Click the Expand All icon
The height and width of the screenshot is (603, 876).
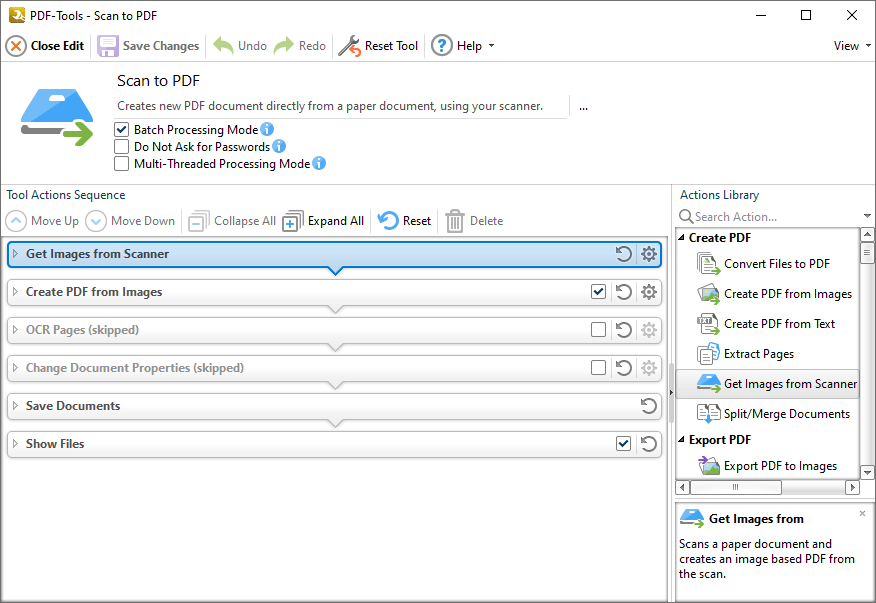point(293,221)
